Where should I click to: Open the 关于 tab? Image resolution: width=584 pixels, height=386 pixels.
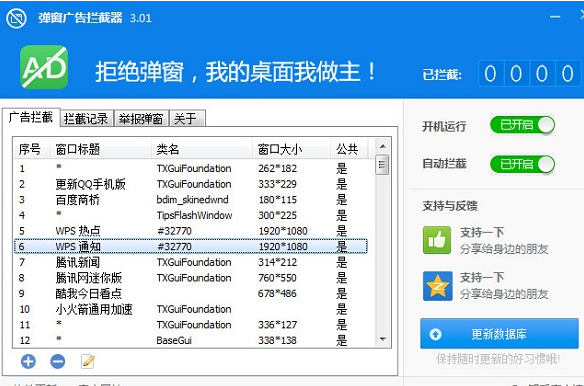point(187,119)
